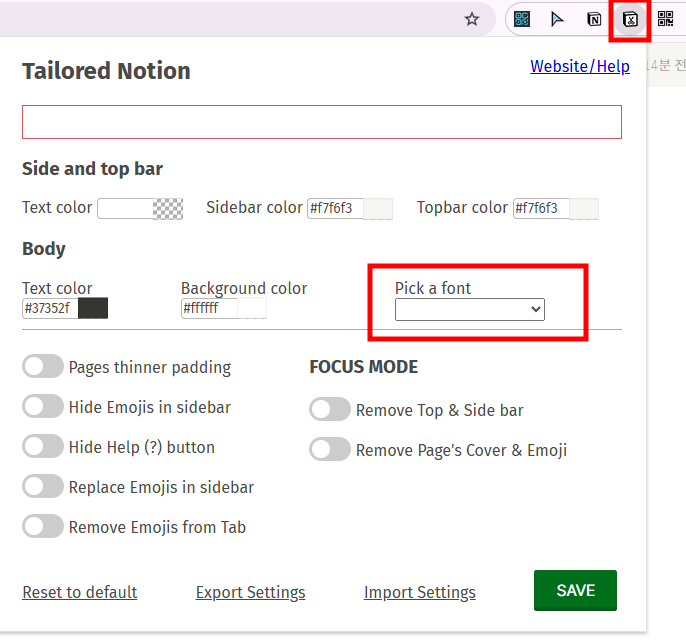686x644 pixels.
Task: Enable Replace Emojis in sidebar
Action: tap(43, 486)
